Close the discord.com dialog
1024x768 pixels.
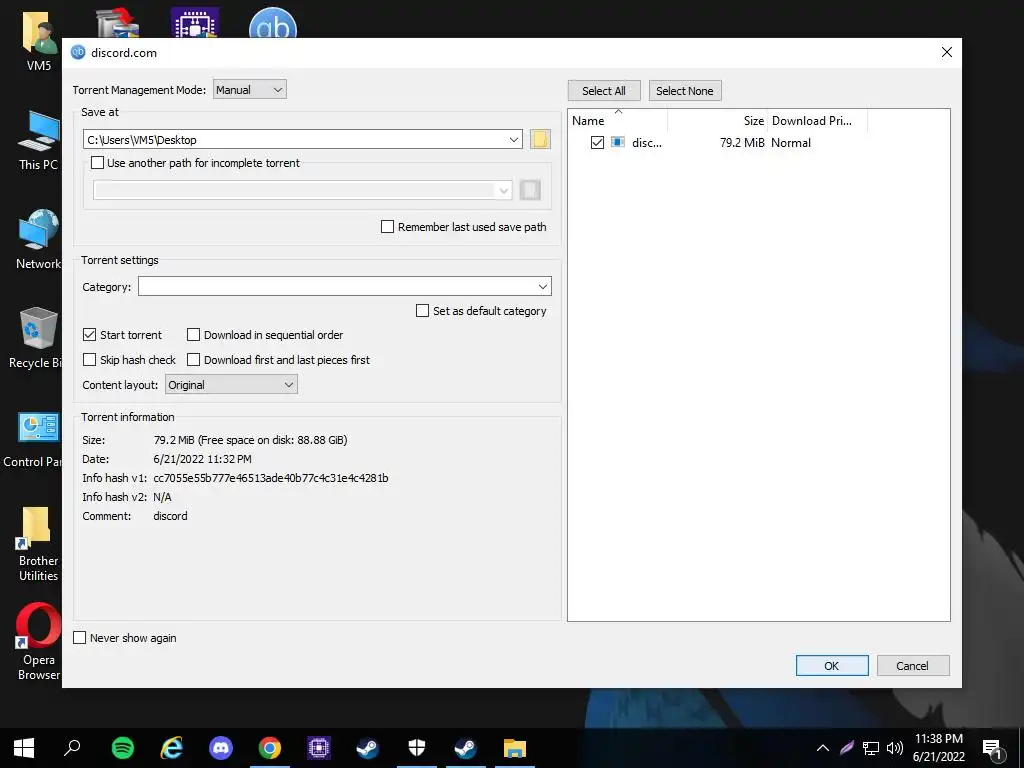point(946,52)
